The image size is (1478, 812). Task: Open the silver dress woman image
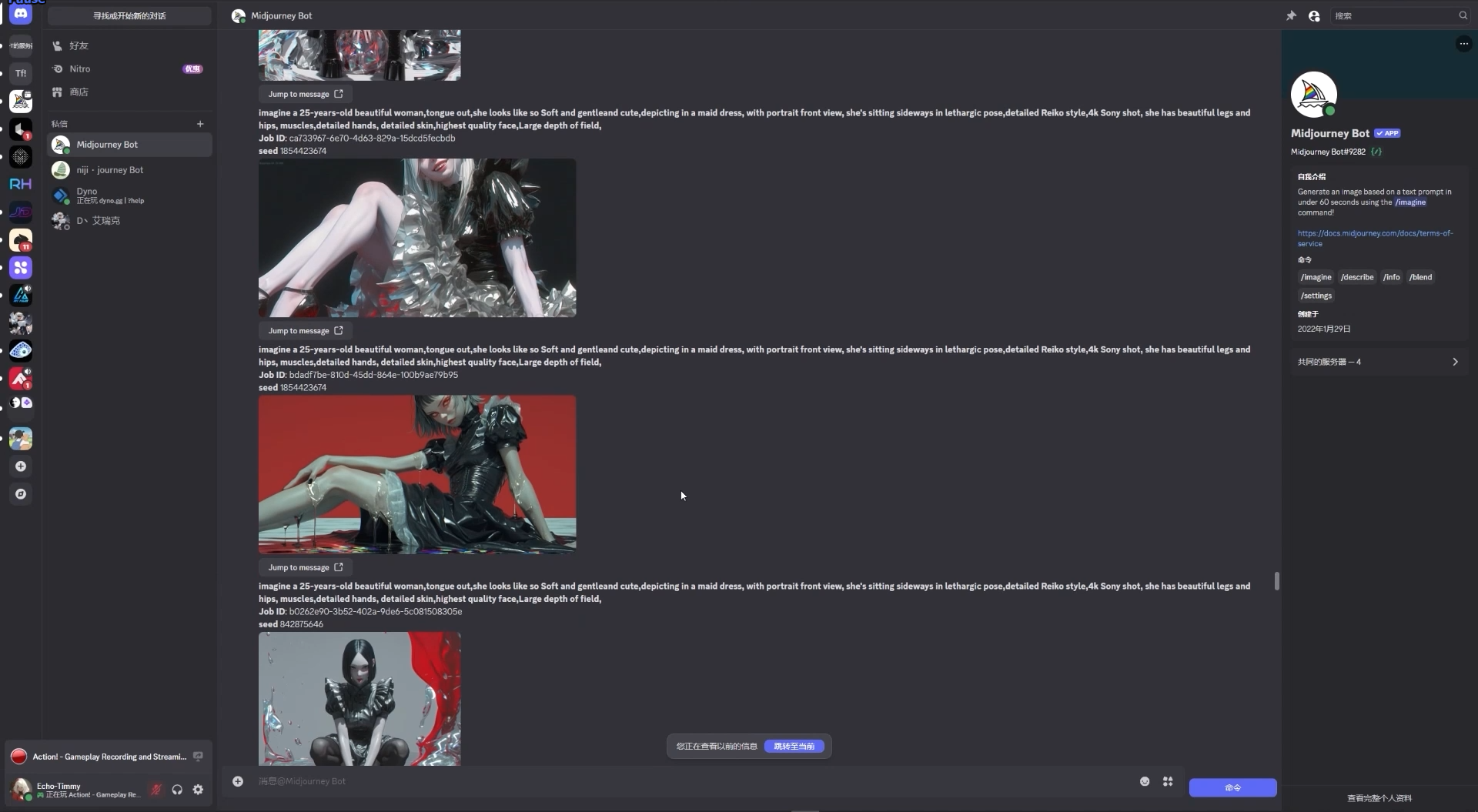[x=417, y=238]
